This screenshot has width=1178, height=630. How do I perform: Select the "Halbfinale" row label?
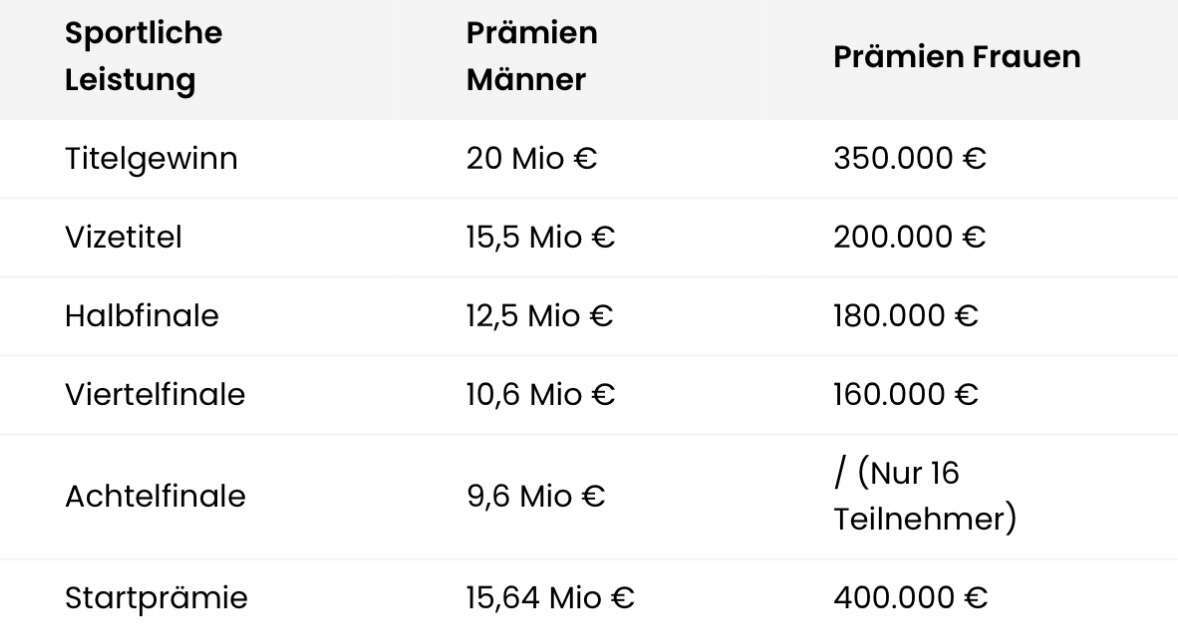click(x=141, y=316)
